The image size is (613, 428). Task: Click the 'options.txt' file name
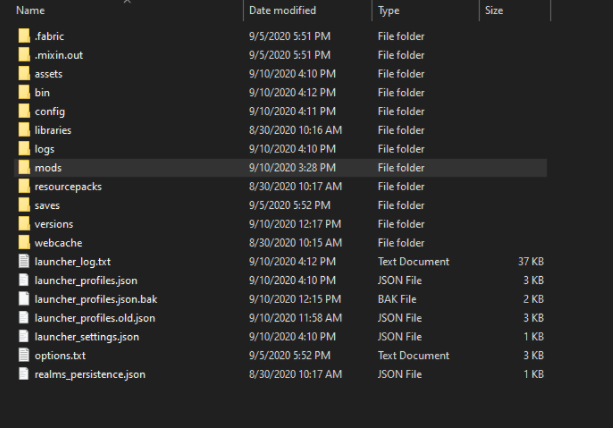pyautogui.click(x=60, y=356)
